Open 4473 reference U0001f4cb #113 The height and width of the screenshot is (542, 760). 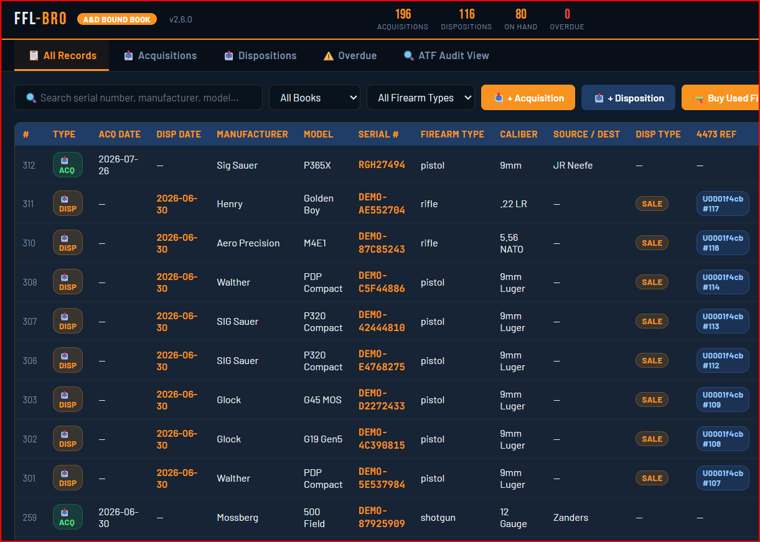point(723,322)
